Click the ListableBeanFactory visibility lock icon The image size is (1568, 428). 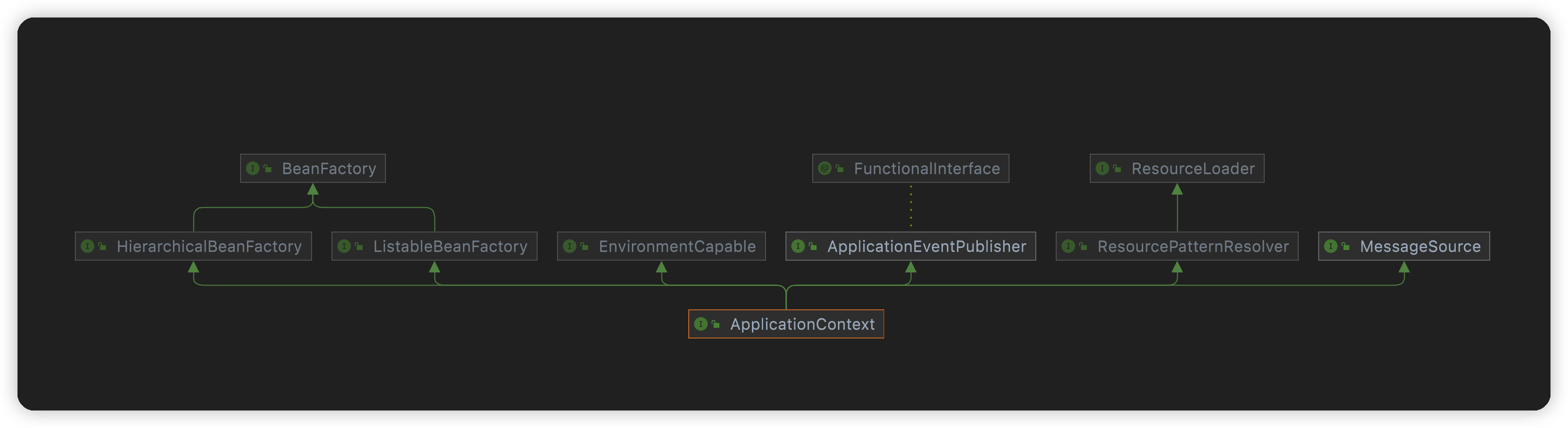coord(359,246)
